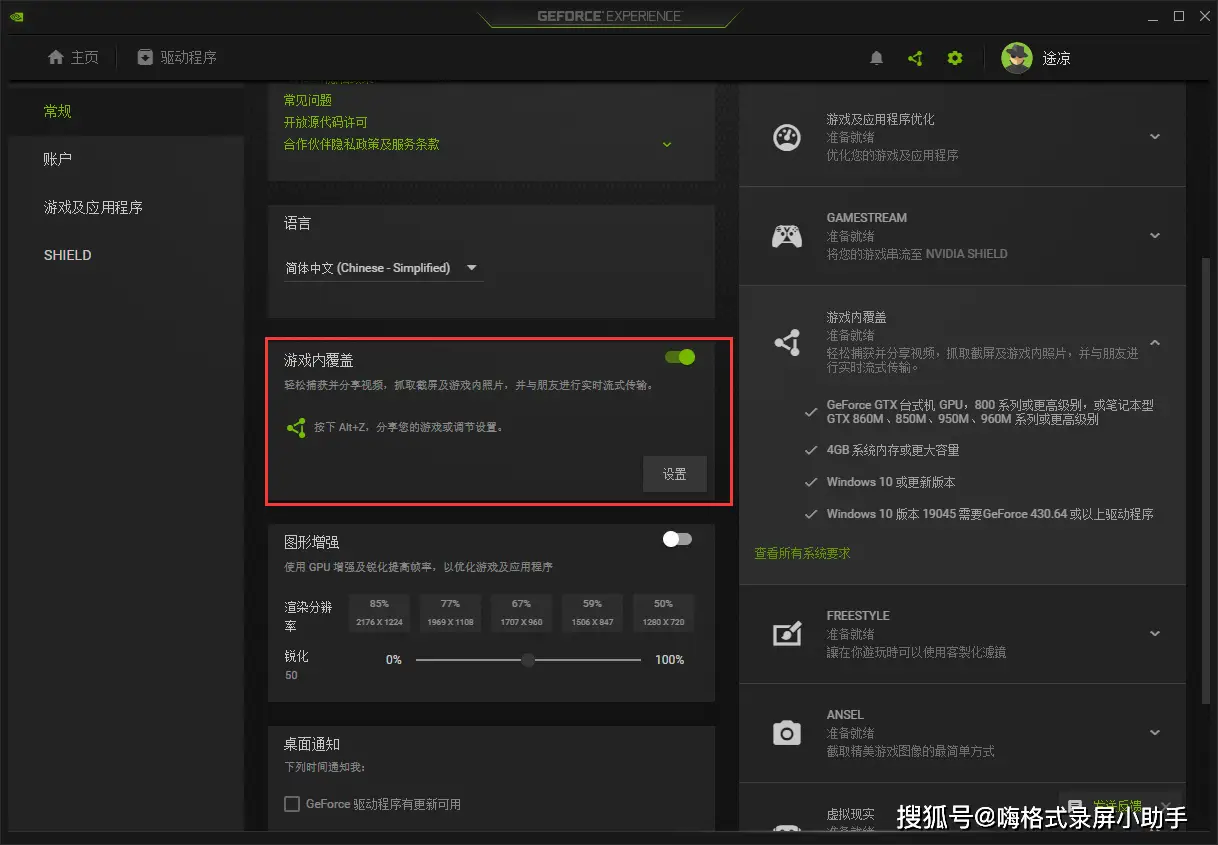Select 67% render resolution 1707 X 960
1218x845 pixels.
tap(521, 612)
